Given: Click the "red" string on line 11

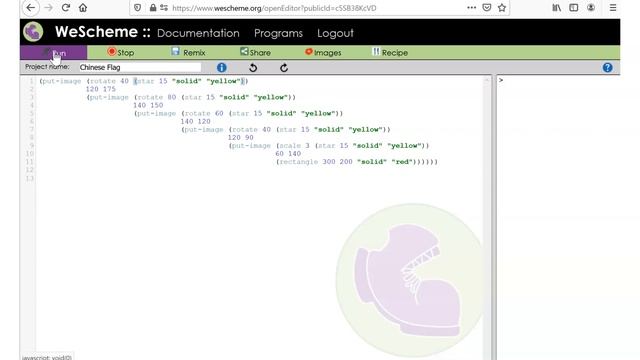Looking at the screenshot, I should (402, 162).
